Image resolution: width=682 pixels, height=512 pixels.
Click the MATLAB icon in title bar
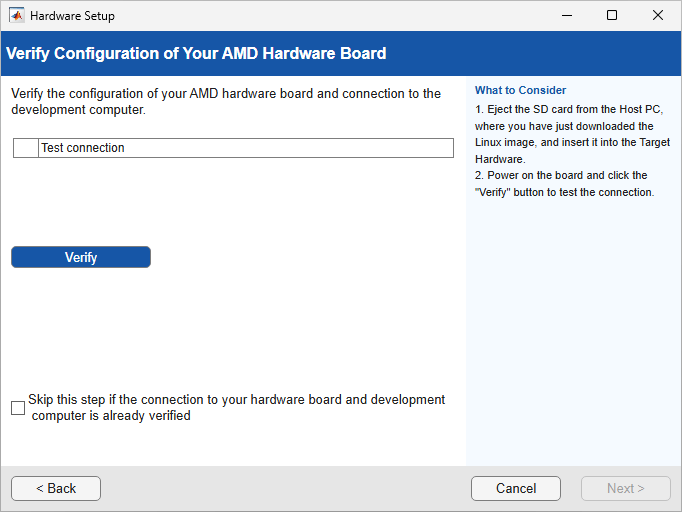[x=17, y=16]
